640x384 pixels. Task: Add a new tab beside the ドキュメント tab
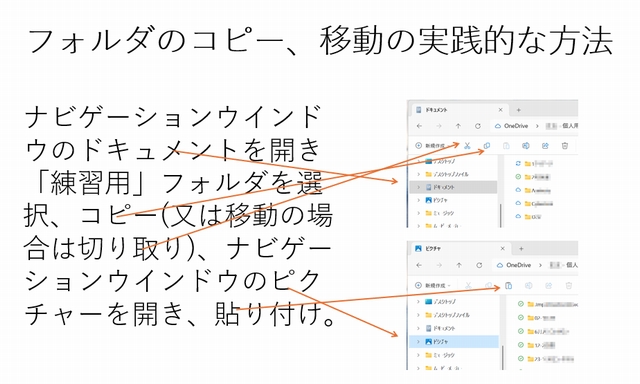(x=518, y=110)
